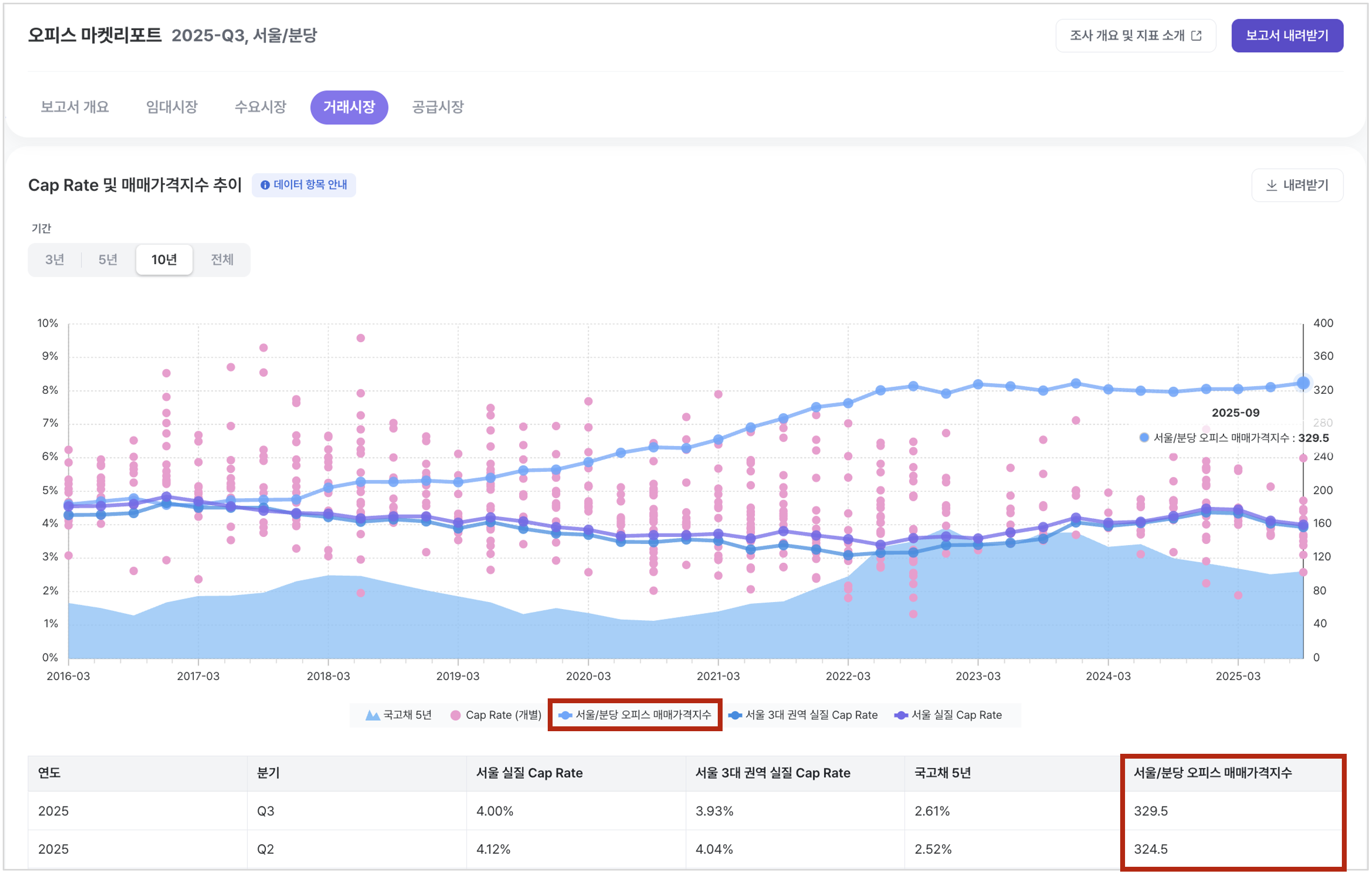Click the highlighted 2025-09 price index point
This screenshot has width=1372, height=877.
(x=1303, y=383)
